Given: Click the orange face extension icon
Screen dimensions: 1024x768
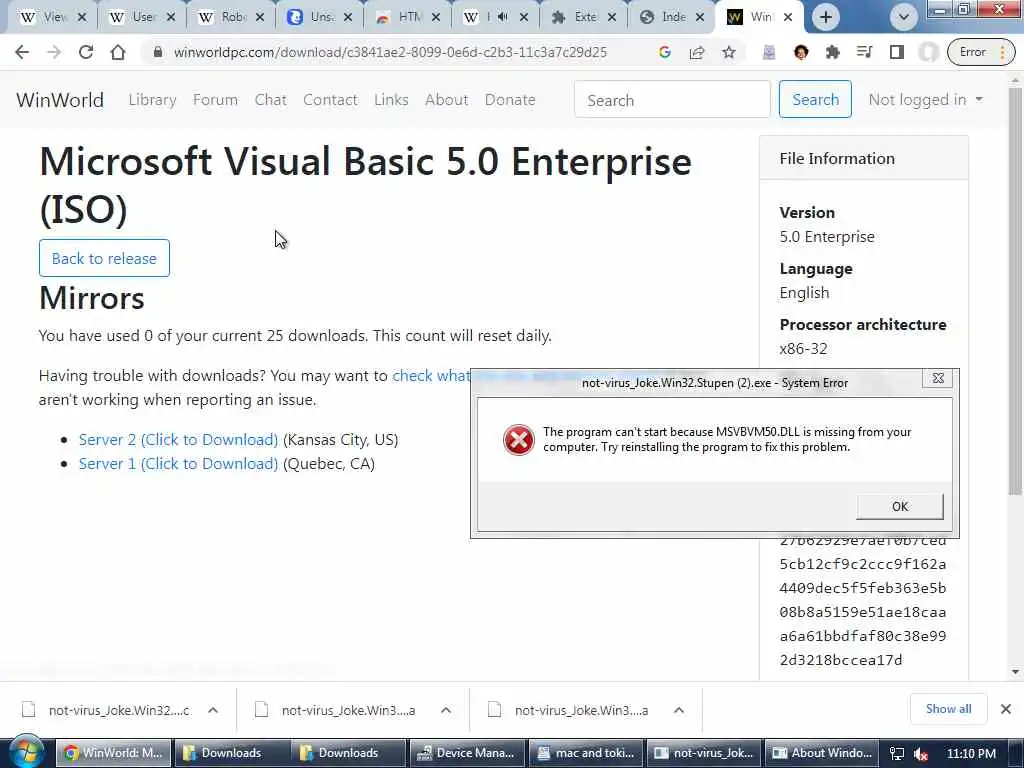Looking at the screenshot, I should [x=801, y=52].
